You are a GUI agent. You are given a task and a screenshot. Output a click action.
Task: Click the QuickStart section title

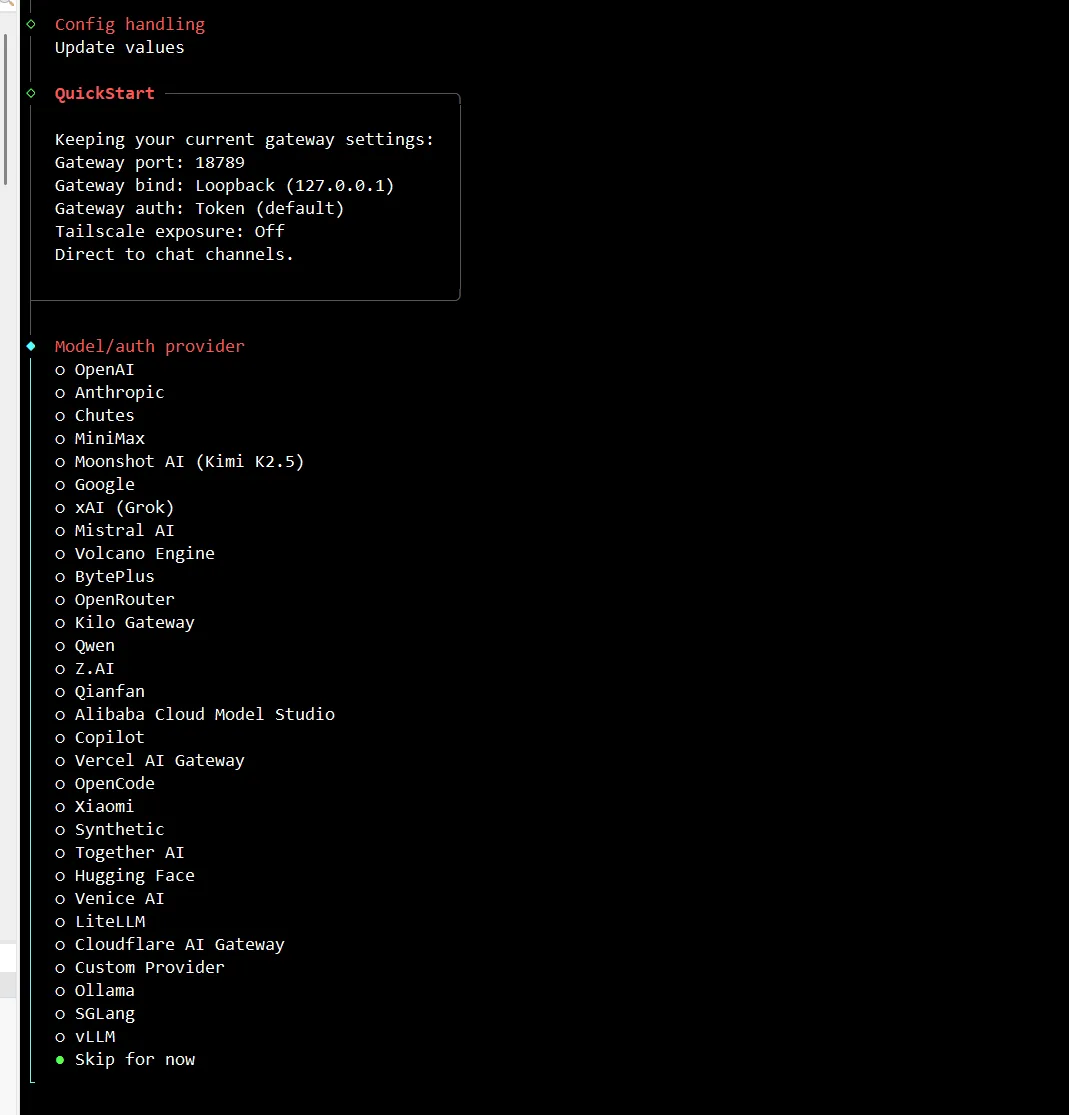pyautogui.click(x=105, y=93)
